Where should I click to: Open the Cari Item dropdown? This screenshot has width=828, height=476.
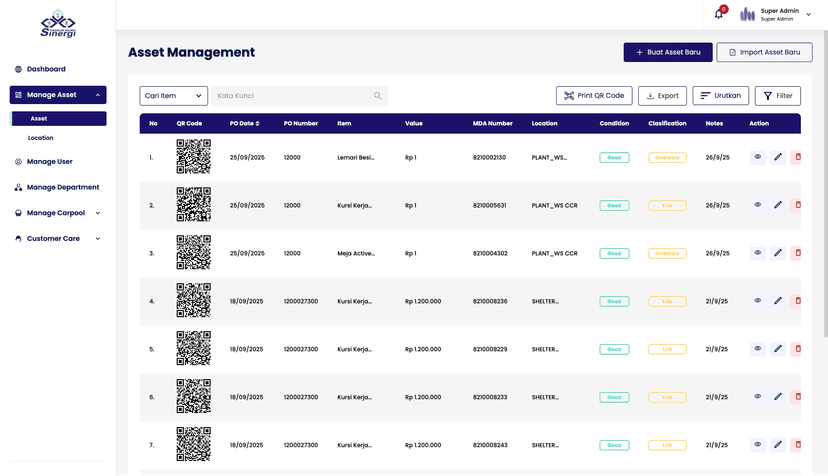pos(173,96)
